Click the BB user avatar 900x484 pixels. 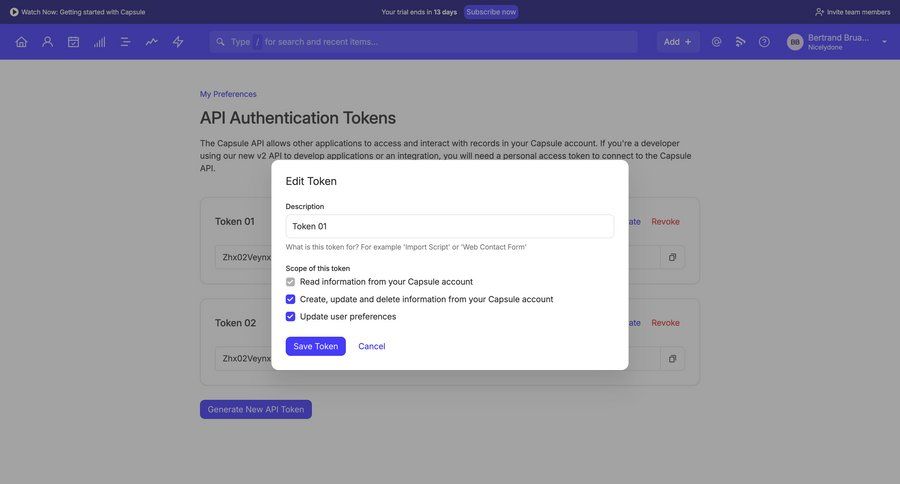pyautogui.click(x=795, y=42)
